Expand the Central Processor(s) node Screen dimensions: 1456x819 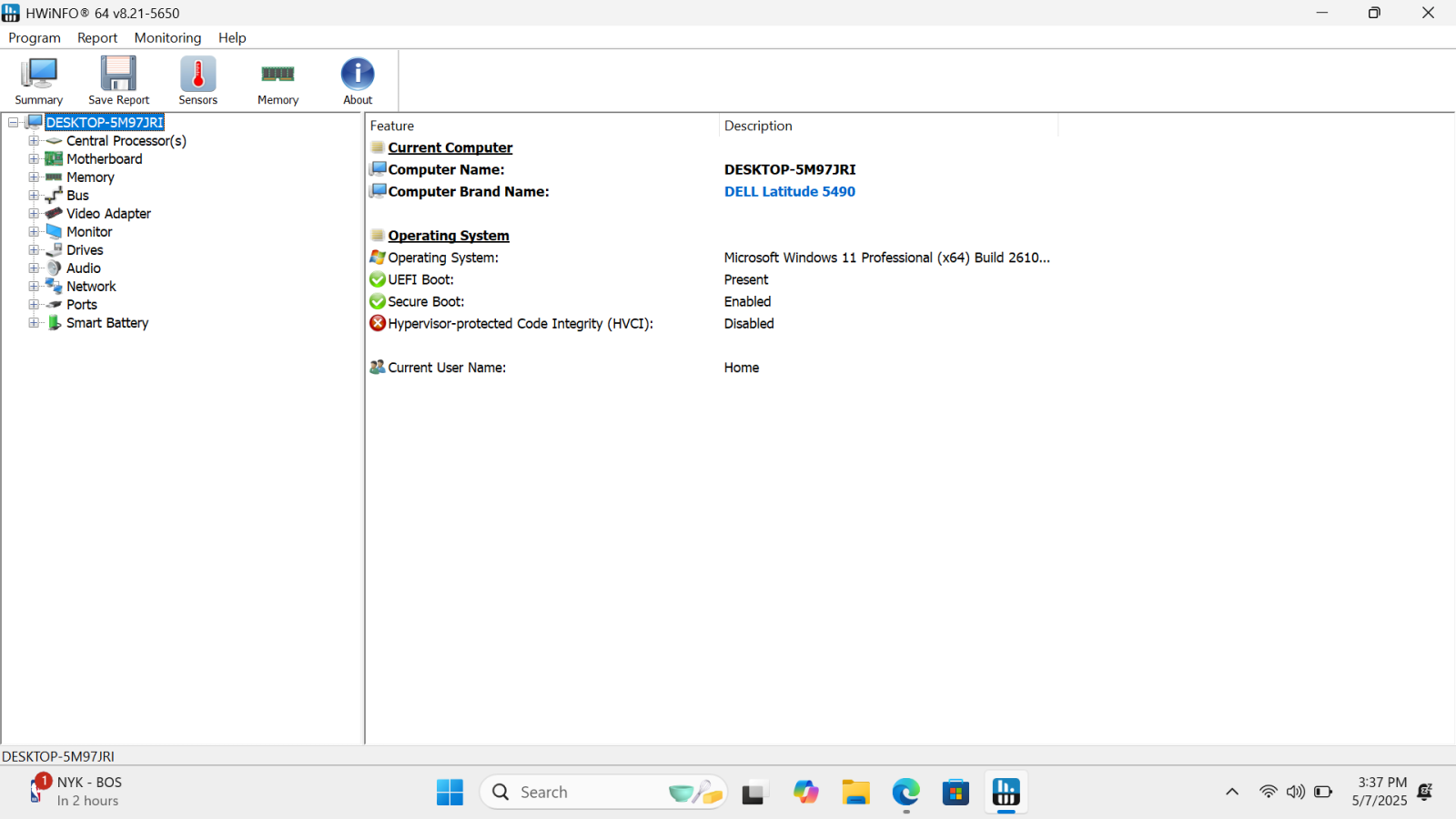click(x=34, y=141)
